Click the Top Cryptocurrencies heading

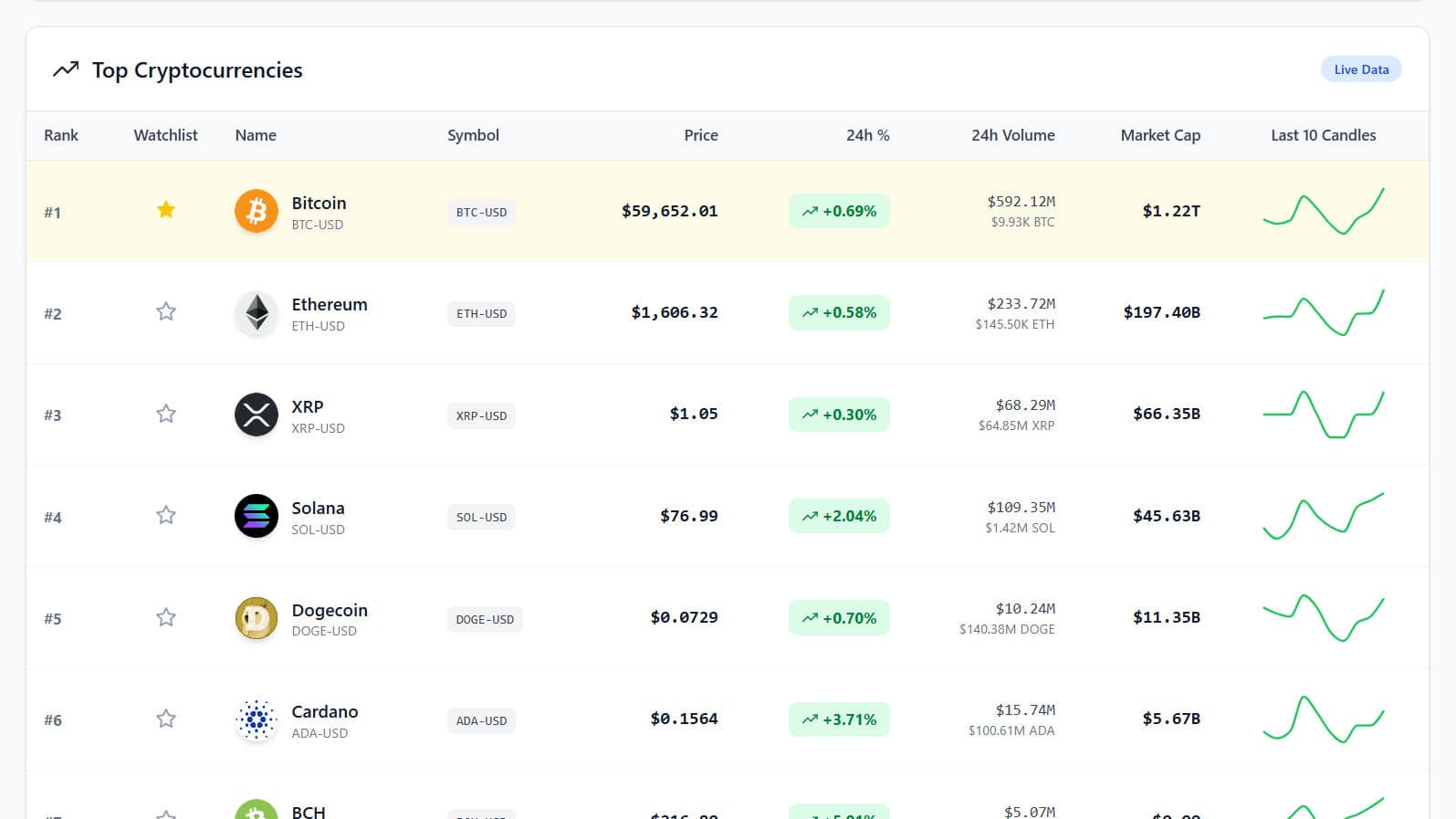[197, 70]
